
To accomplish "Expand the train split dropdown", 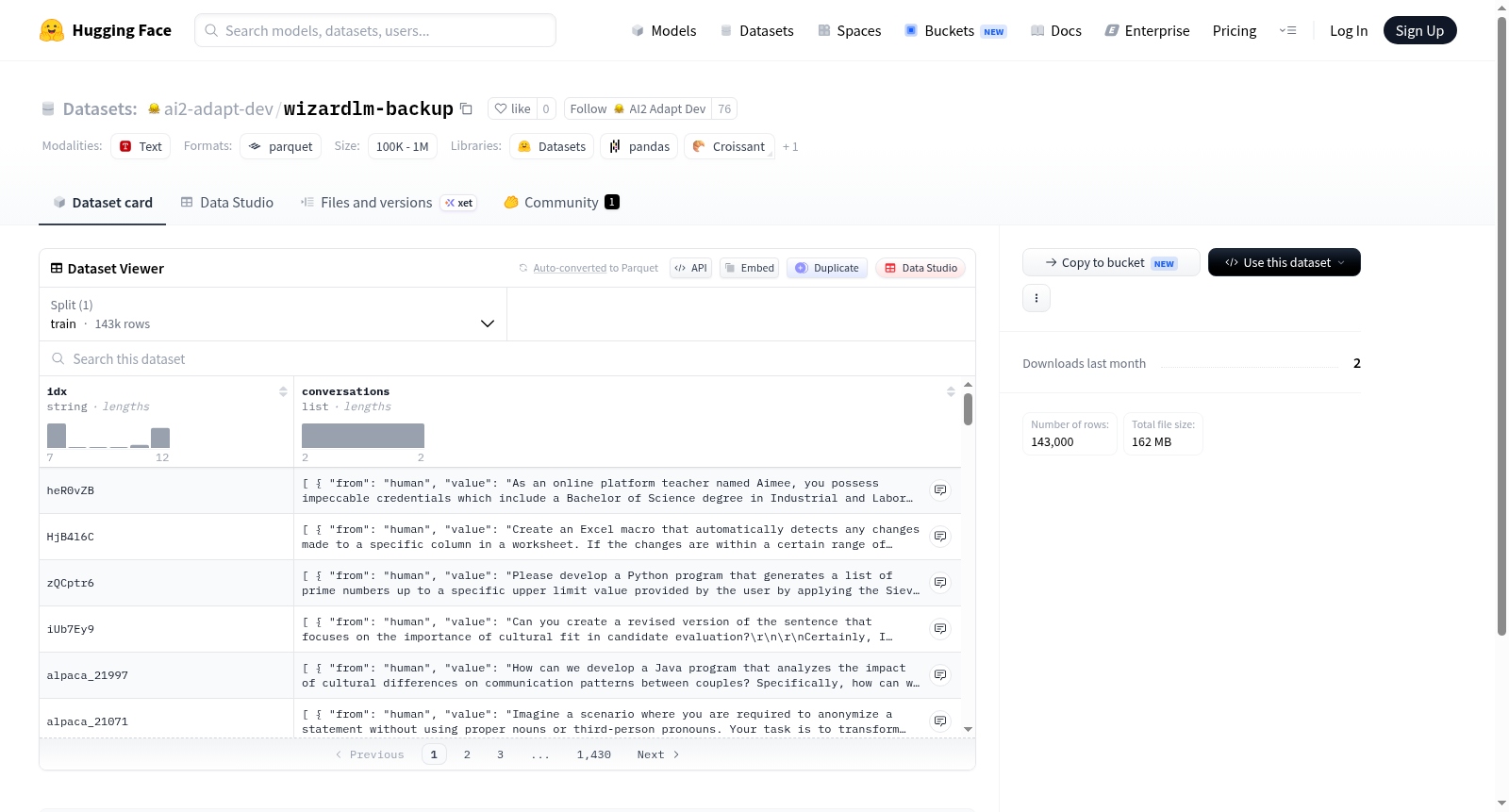I will point(273,314).
